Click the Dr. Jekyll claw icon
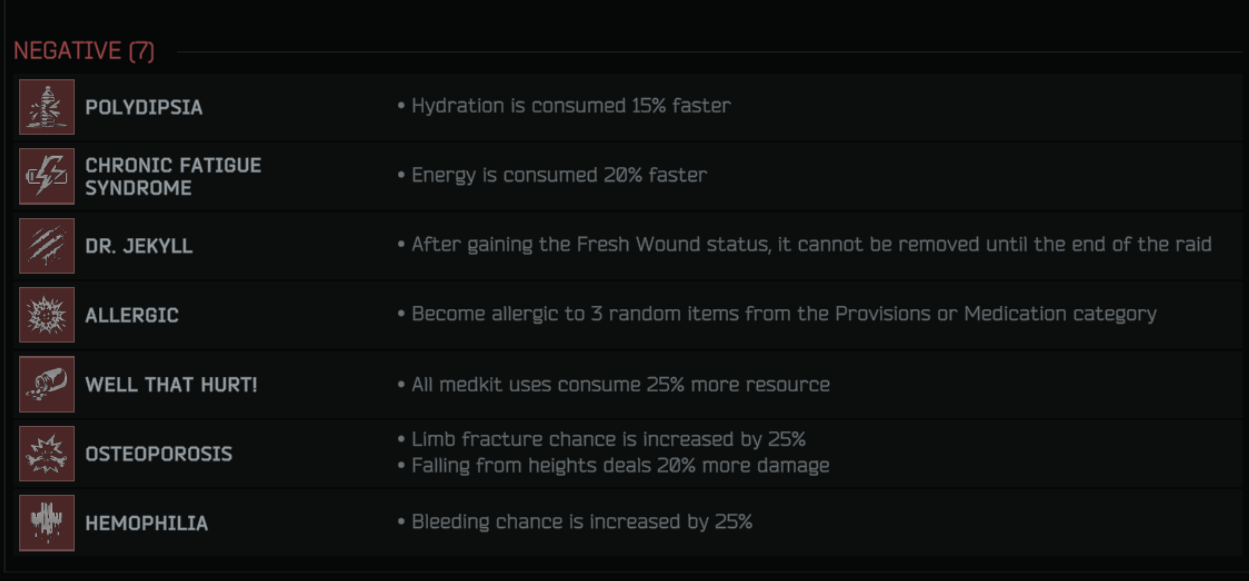Viewport: 1249px width, 581px height. click(x=47, y=245)
